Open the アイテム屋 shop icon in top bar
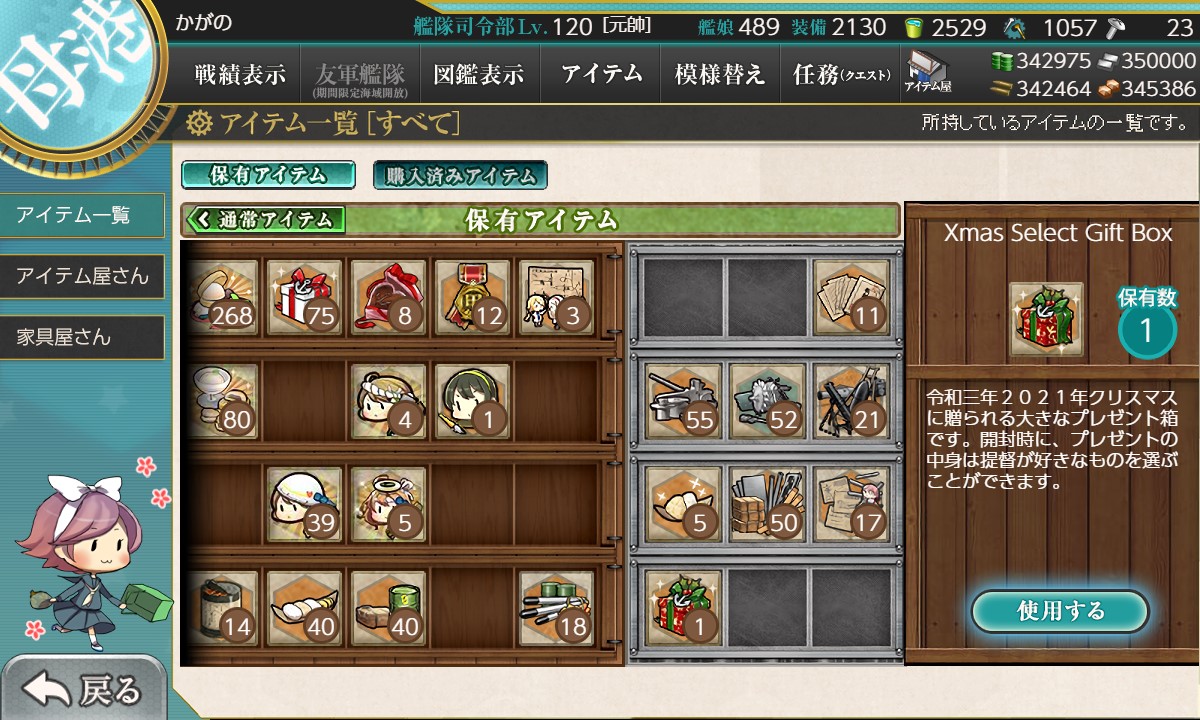Viewport: 1200px width, 720px height. point(929,73)
